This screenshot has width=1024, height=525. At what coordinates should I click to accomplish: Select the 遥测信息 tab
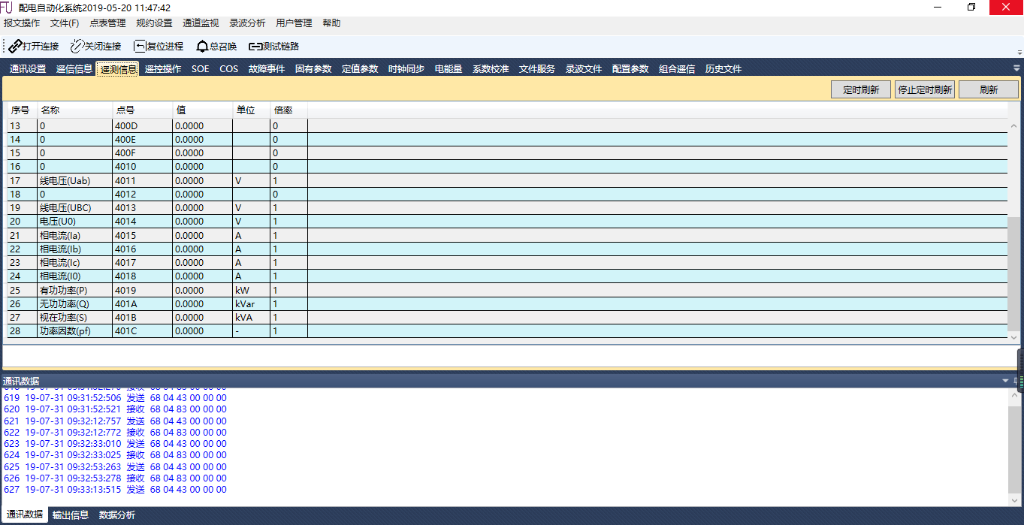coord(118,69)
